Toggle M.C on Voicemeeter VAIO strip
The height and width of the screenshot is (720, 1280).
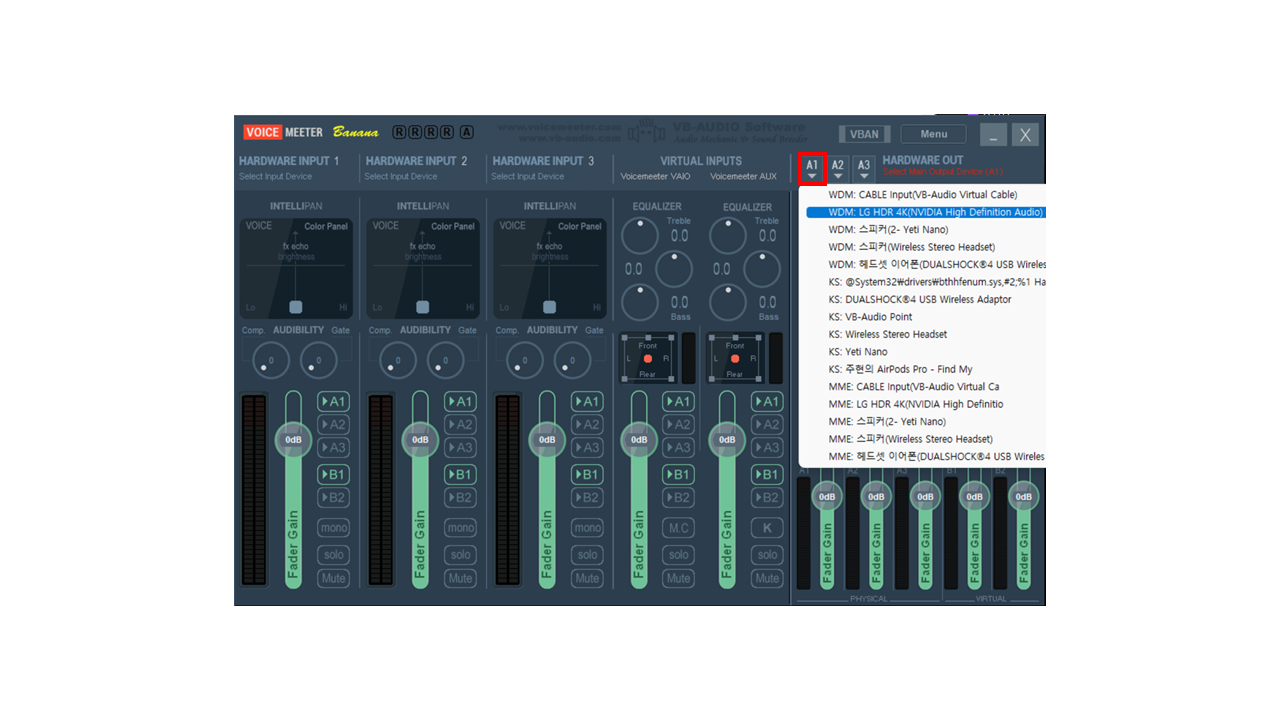pos(679,528)
